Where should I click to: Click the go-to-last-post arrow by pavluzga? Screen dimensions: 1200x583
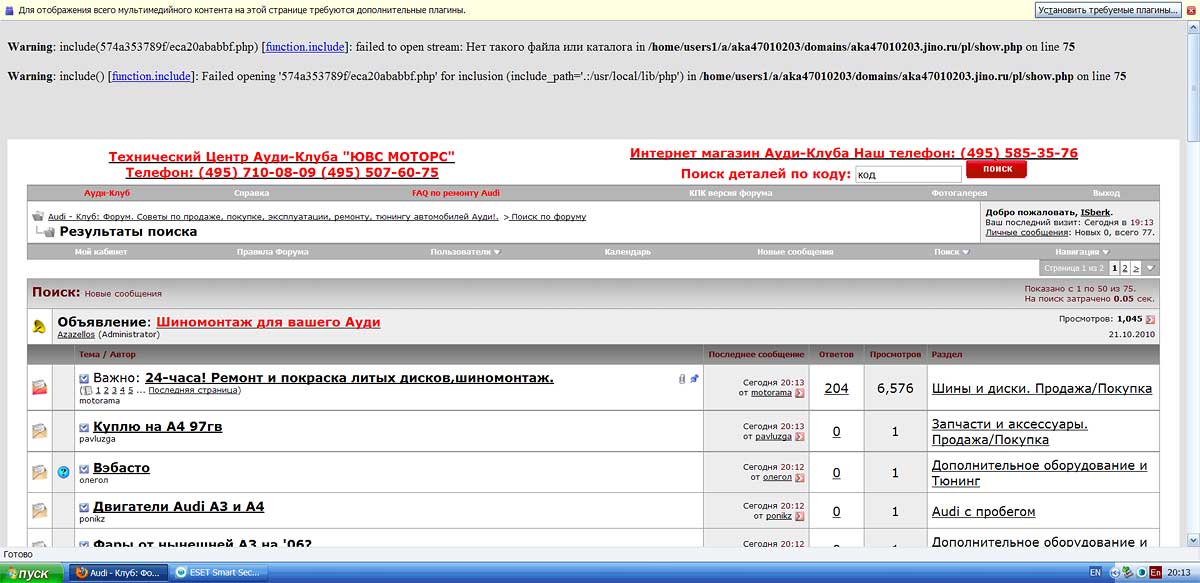(x=799, y=437)
